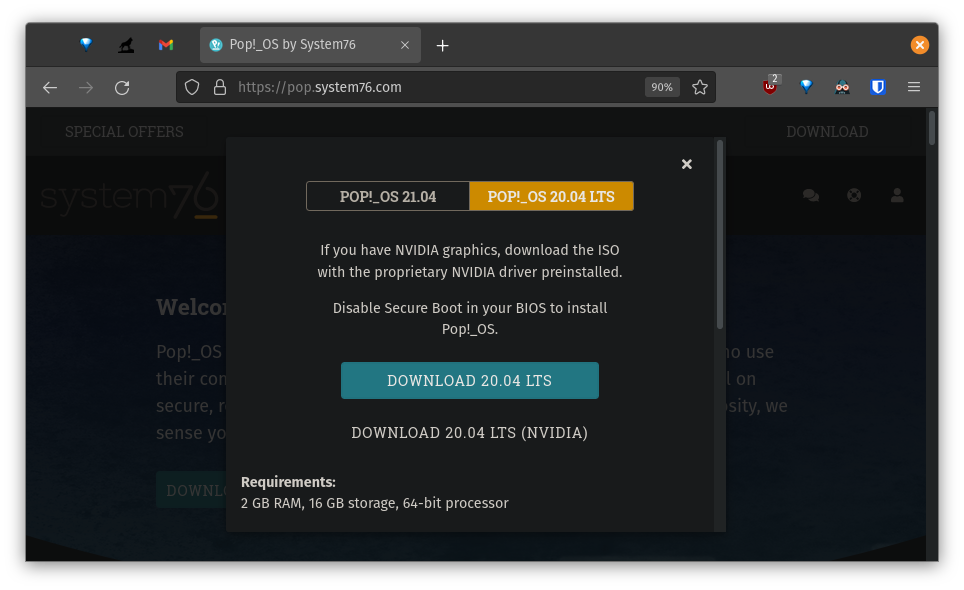
Task: Close the download dialog
Action: click(x=687, y=164)
